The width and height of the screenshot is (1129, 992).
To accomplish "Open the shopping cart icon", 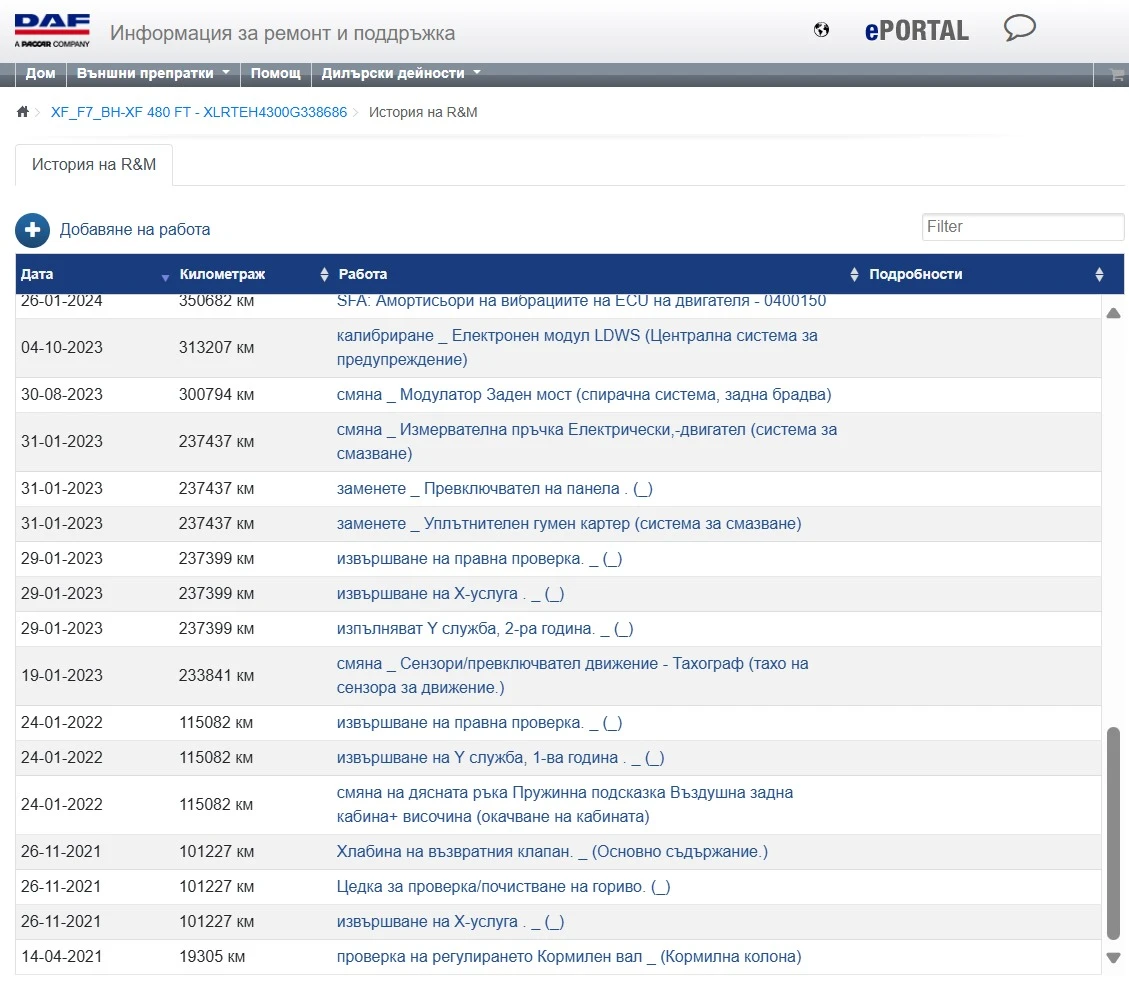I will click(1117, 74).
